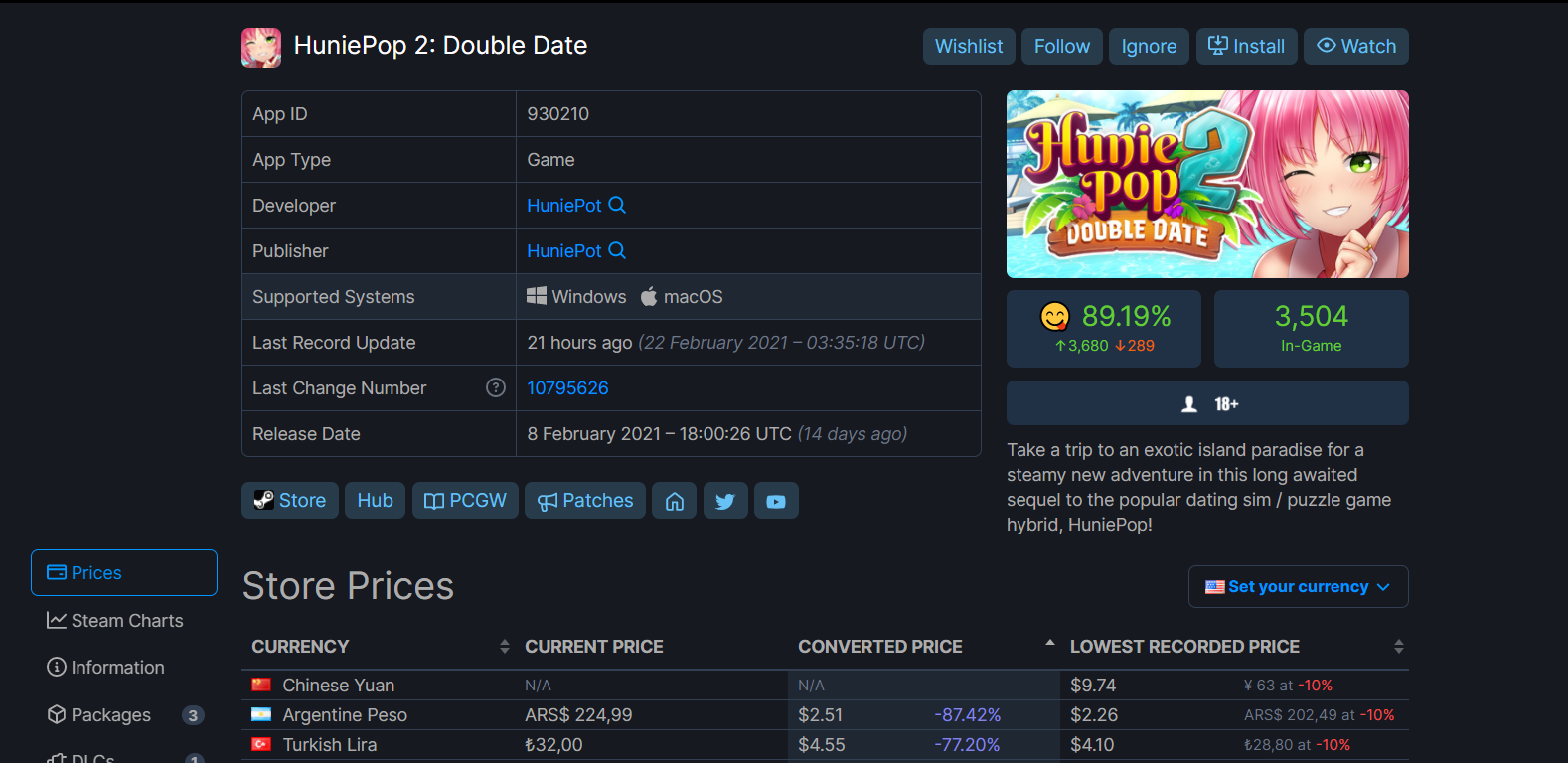This screenshot has width=1568, height=763.
Task: Sort table by Currency column
Action: click(379, 647)
